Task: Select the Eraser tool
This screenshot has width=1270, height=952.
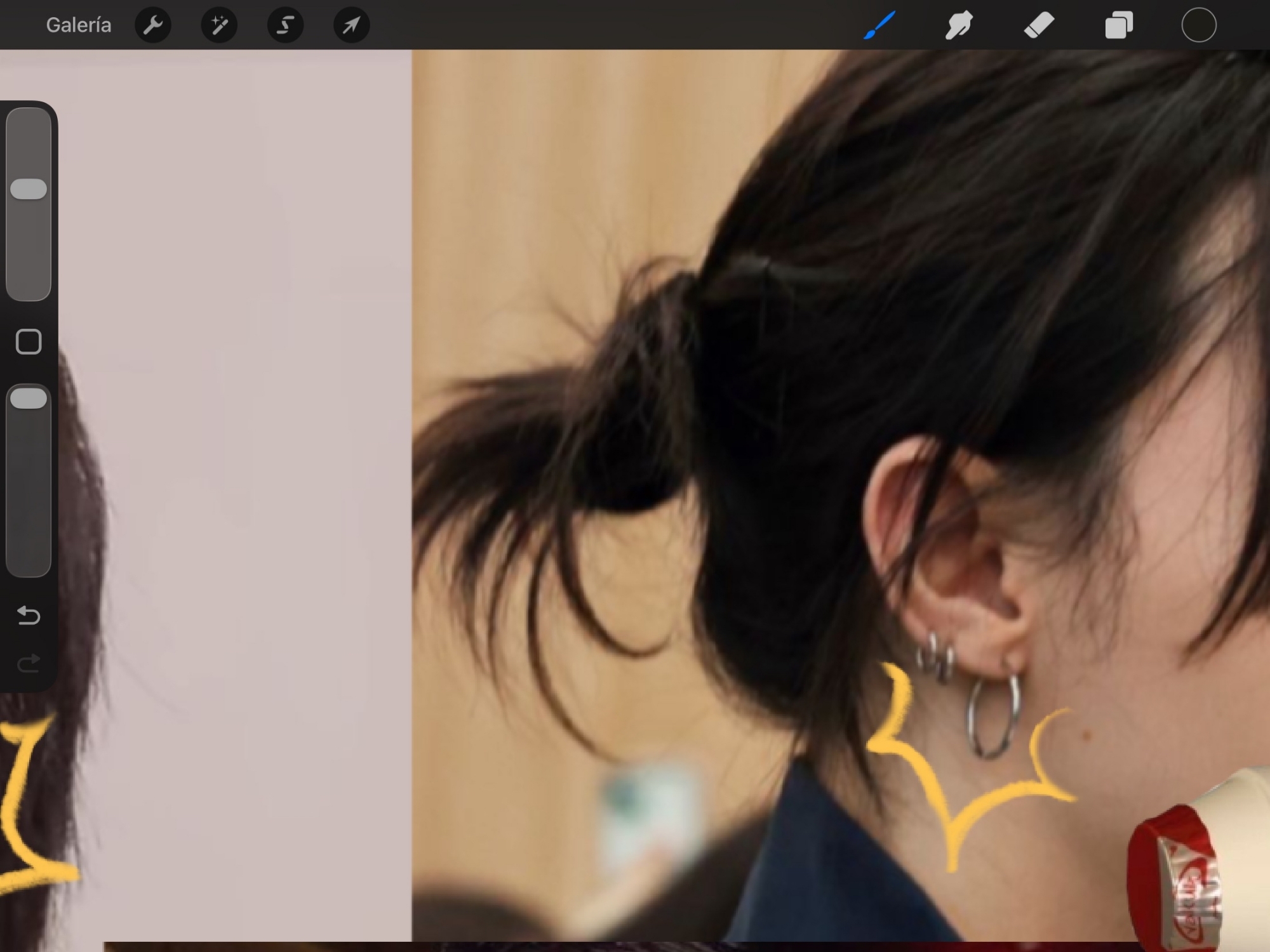Action: tap(1039, 25)
